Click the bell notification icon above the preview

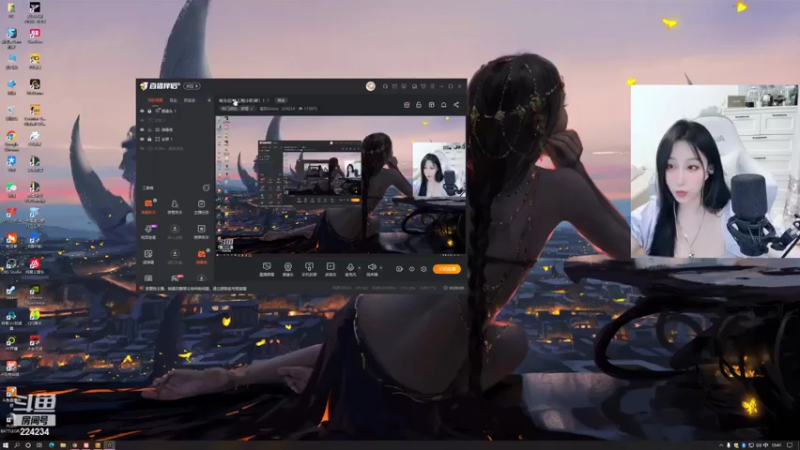443,105
